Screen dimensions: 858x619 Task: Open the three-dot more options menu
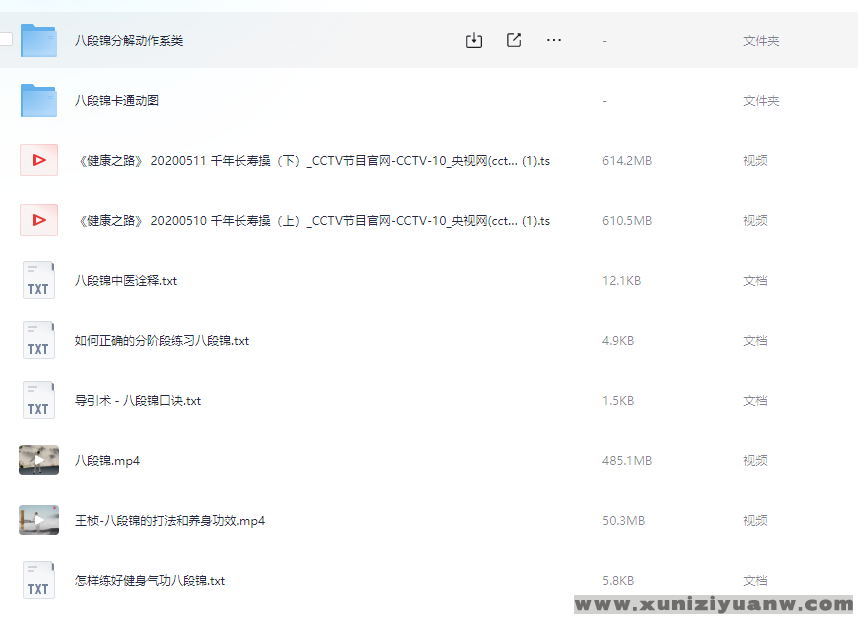coord(554,40)
